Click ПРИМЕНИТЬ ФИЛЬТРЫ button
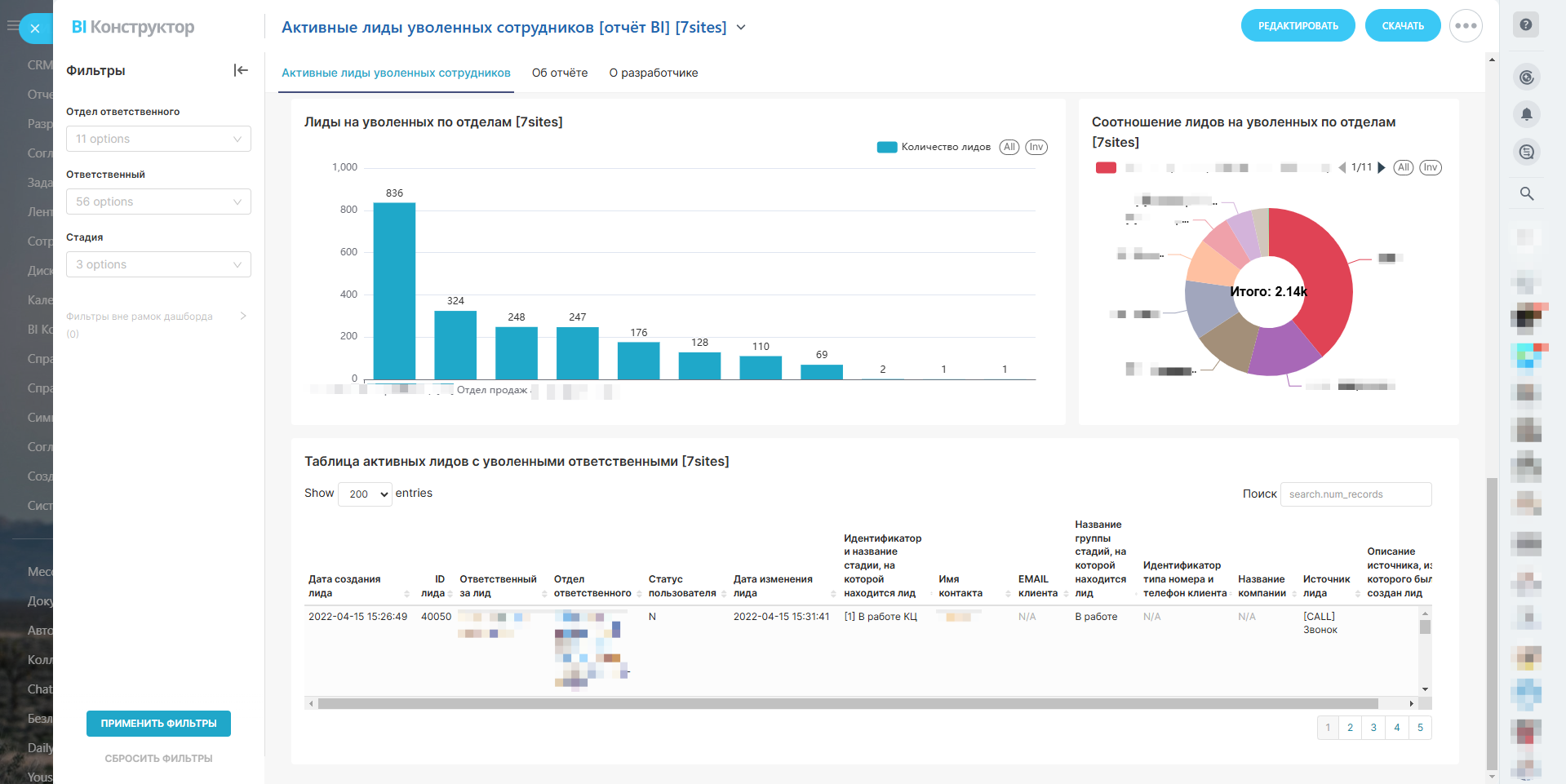The width and height of the screenshot is (1566, 784). pyautogui.click(x=158, y=724)
